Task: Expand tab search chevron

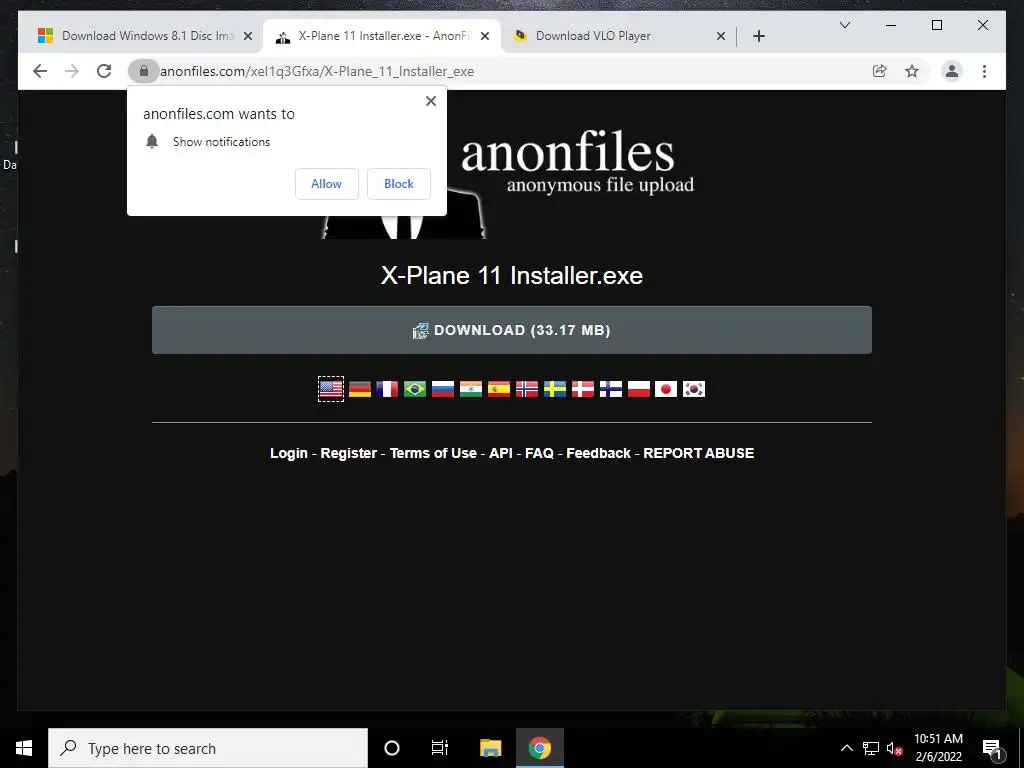Action: click(844, 25)
